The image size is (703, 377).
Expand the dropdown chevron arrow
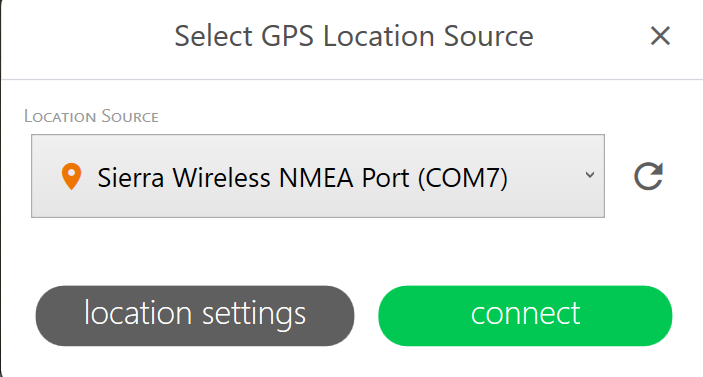click(590, 174)
